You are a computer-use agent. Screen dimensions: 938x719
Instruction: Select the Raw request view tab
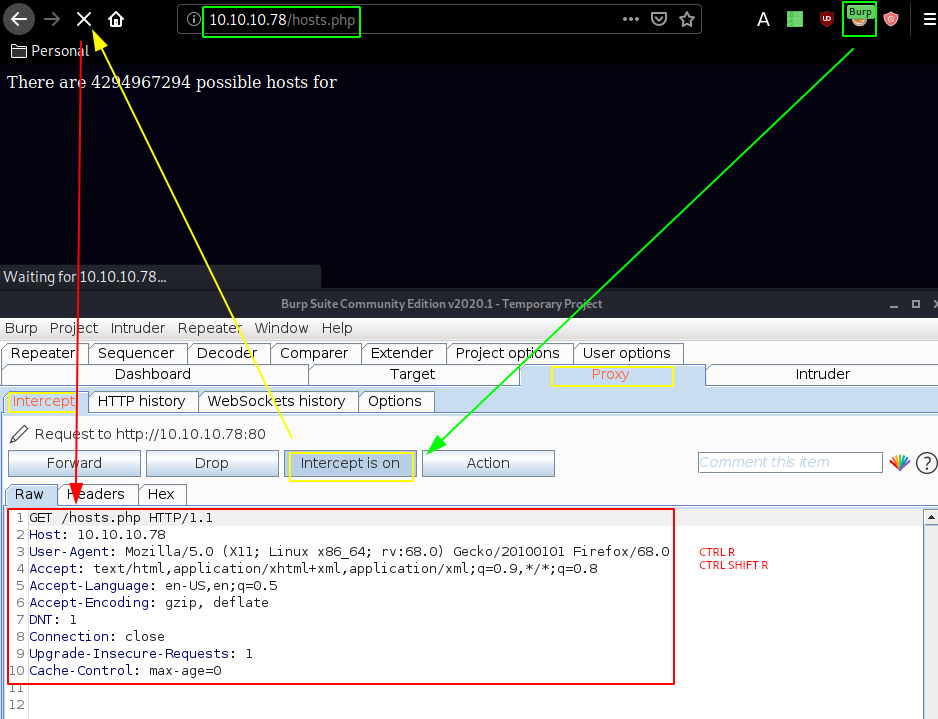coord(29,494)
